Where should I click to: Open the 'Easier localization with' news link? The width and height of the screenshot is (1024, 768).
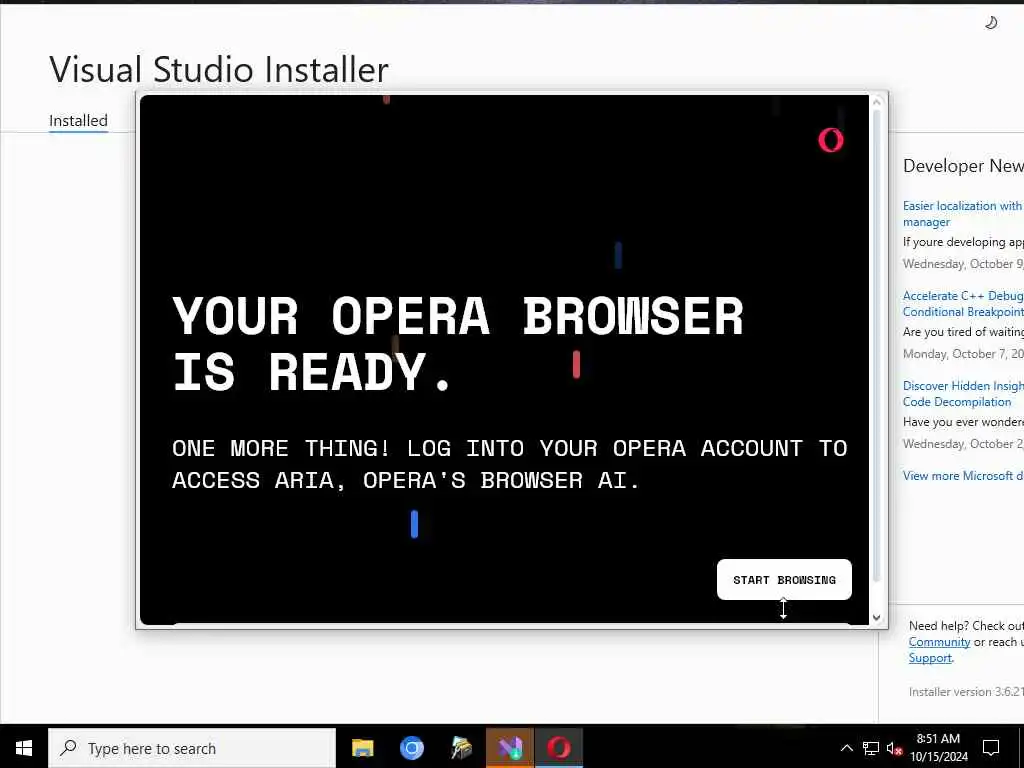963,214
